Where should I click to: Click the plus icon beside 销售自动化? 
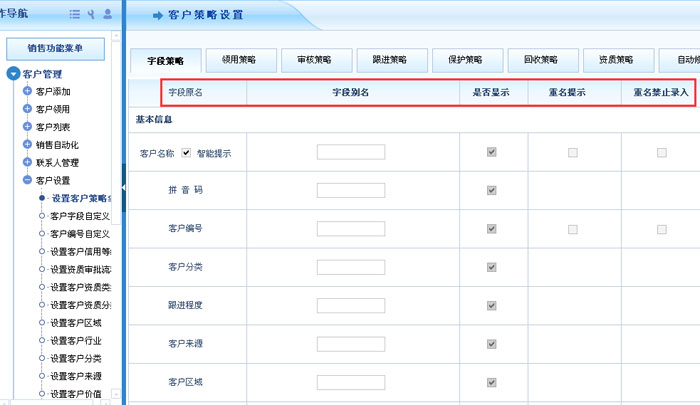(x=27, y=145)
